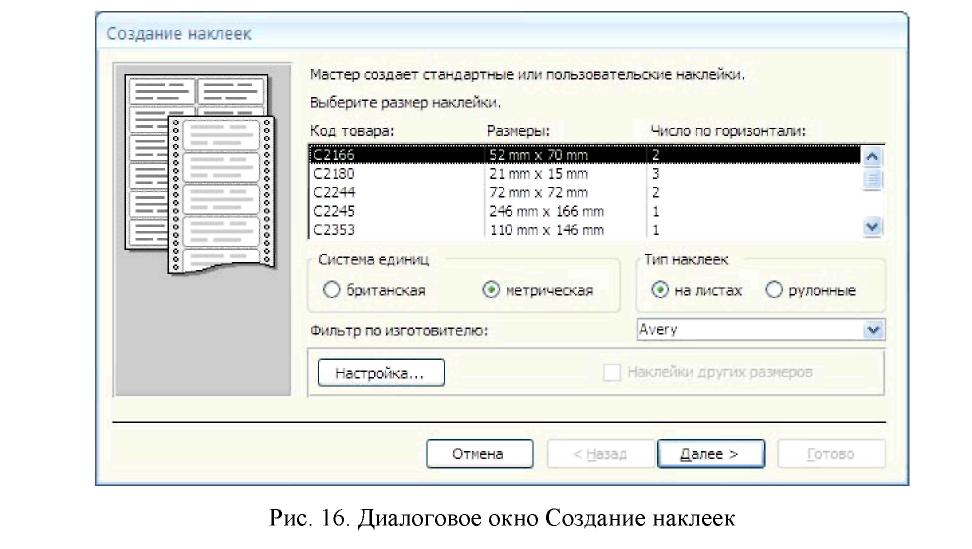Click the Далее > button
The width and height of the screenshot is (972, 549).
pos(711,454)
